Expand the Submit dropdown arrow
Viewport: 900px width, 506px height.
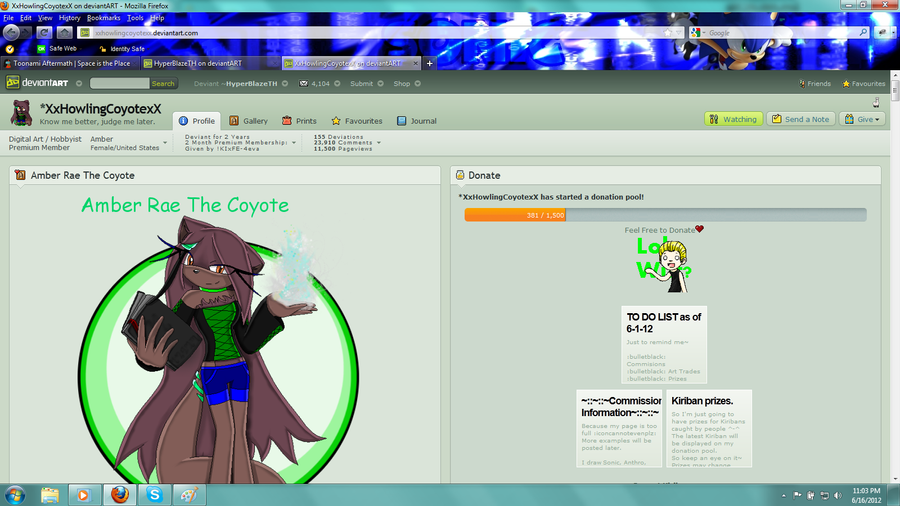coord(380,84)
